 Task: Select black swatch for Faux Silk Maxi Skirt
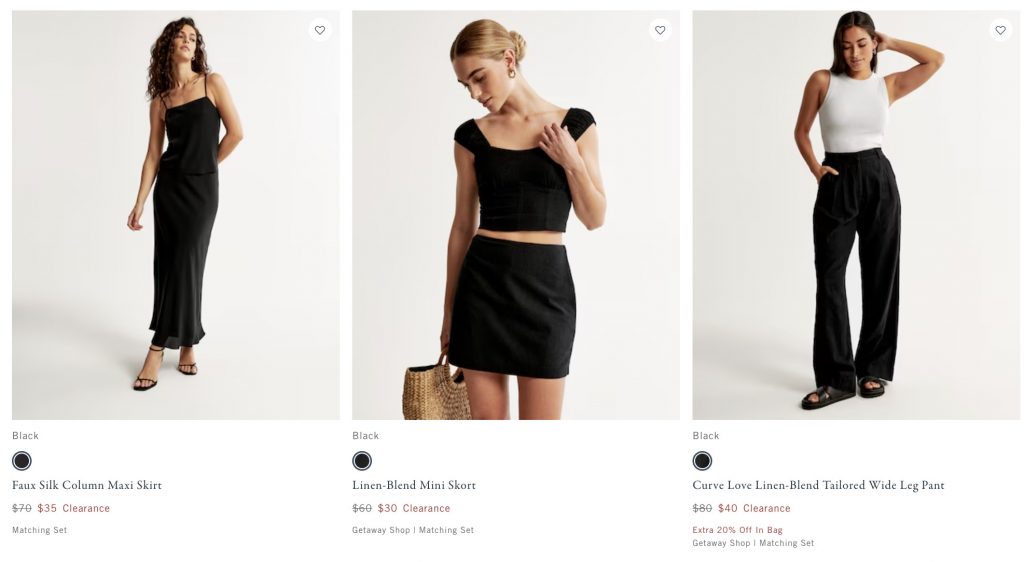point(22,461)
